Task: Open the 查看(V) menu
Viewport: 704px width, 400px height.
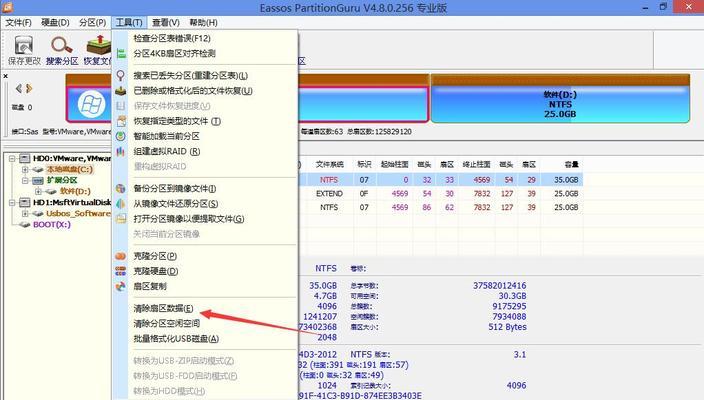Action: pyautogui.click(x=166, y=22)
